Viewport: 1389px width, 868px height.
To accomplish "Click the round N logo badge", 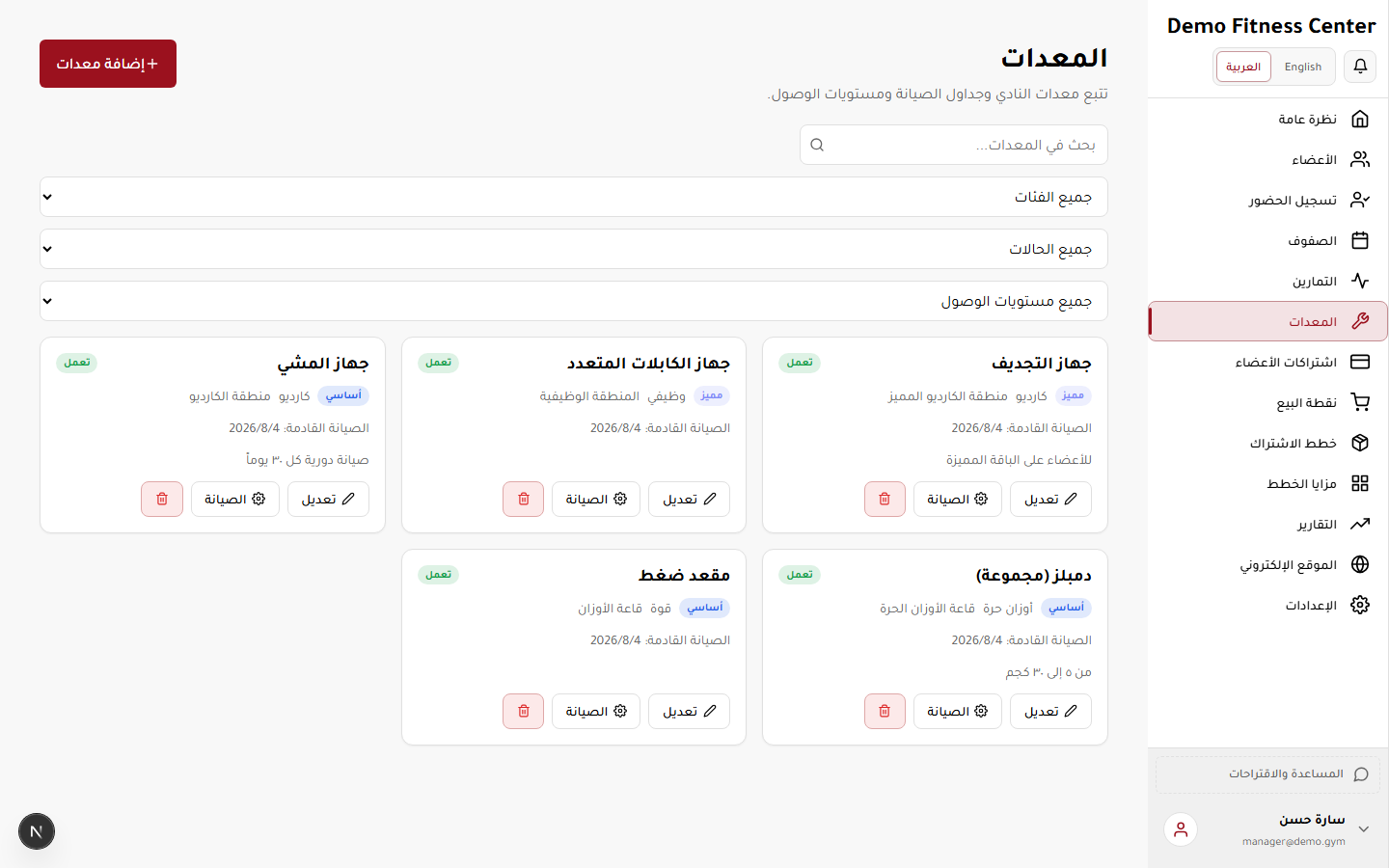I will (37, 831).
